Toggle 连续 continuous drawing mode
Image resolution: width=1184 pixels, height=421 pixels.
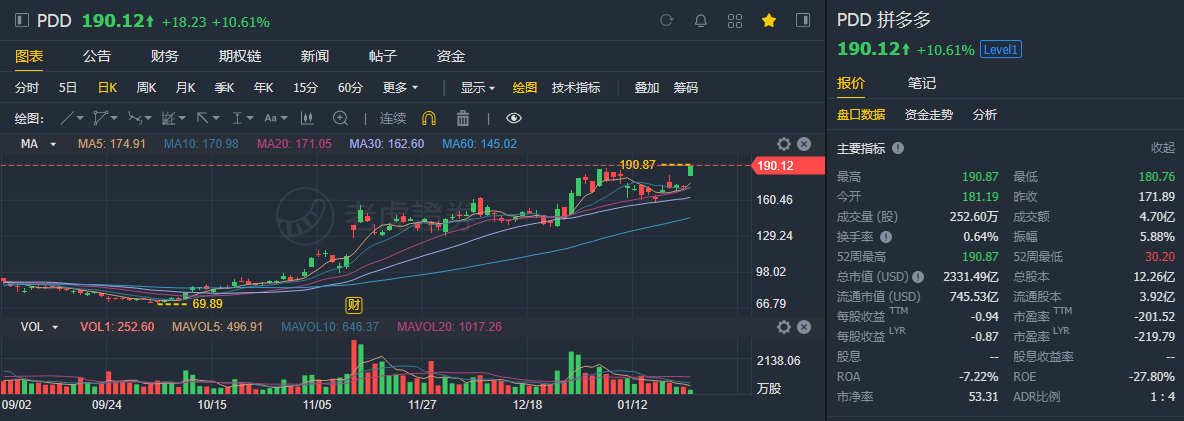393,118
